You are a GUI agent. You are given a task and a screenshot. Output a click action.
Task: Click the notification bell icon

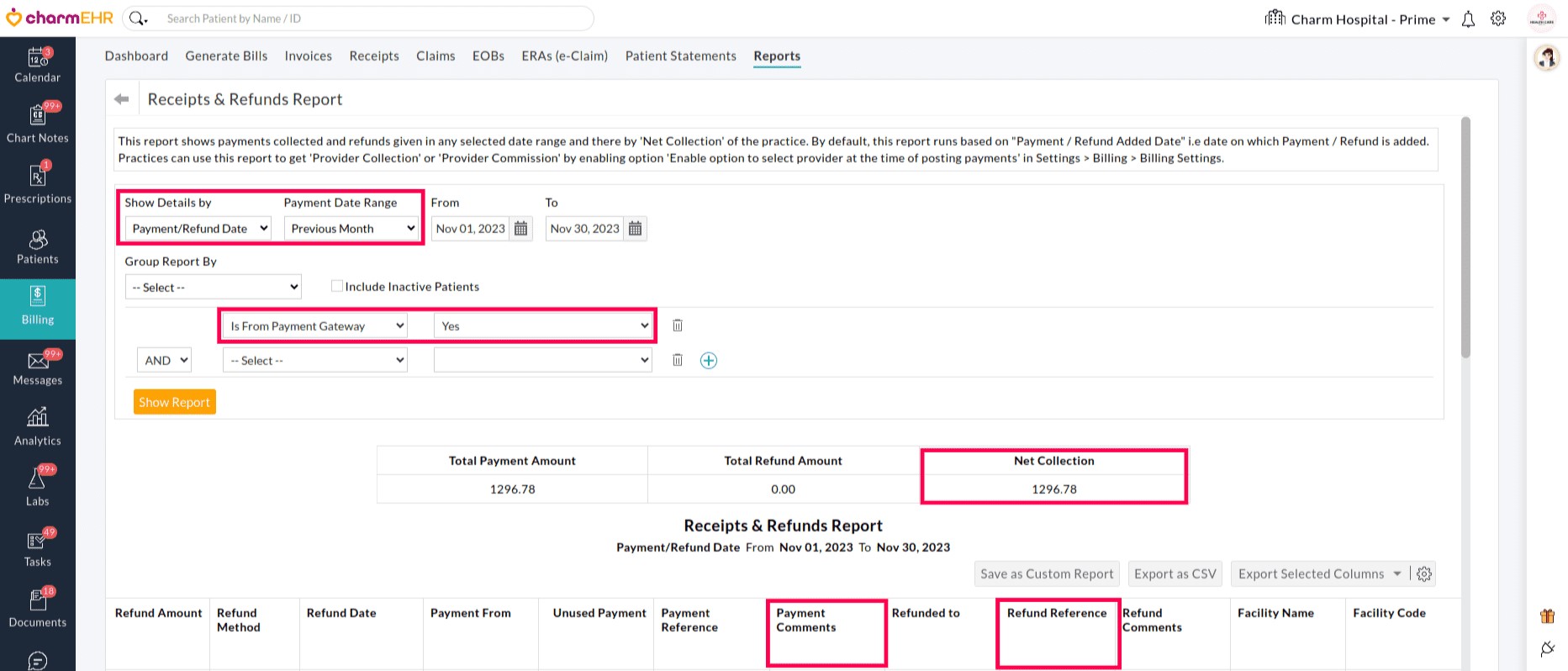[1468, 19]
